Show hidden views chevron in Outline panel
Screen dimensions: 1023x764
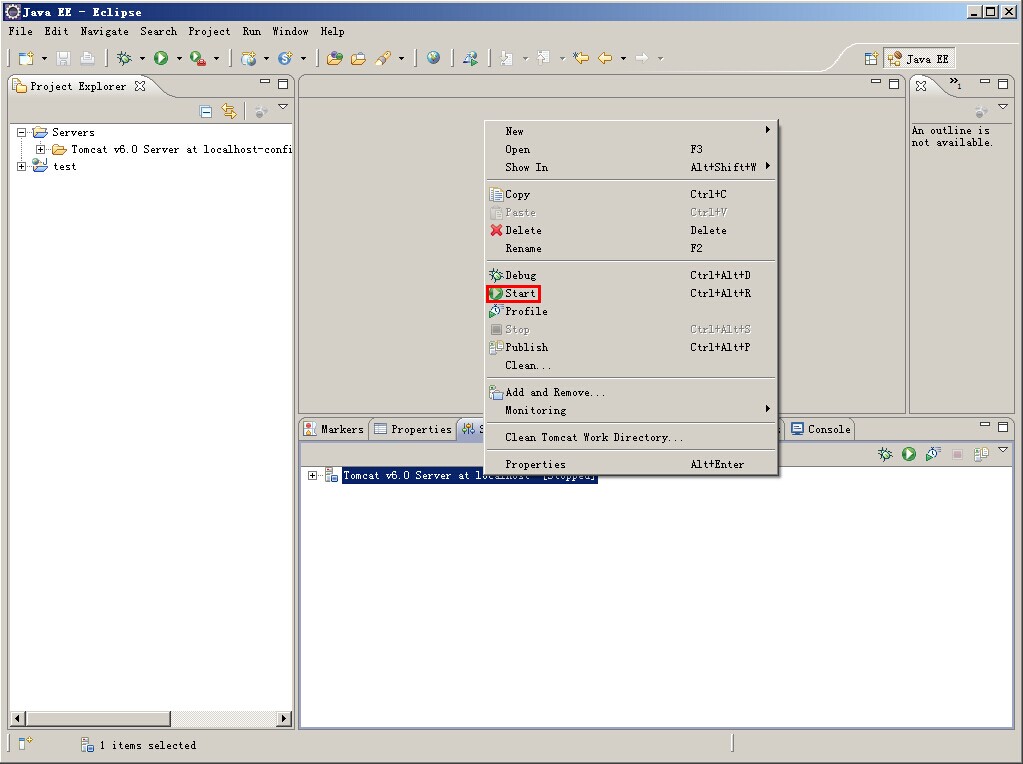pos(955,83)
